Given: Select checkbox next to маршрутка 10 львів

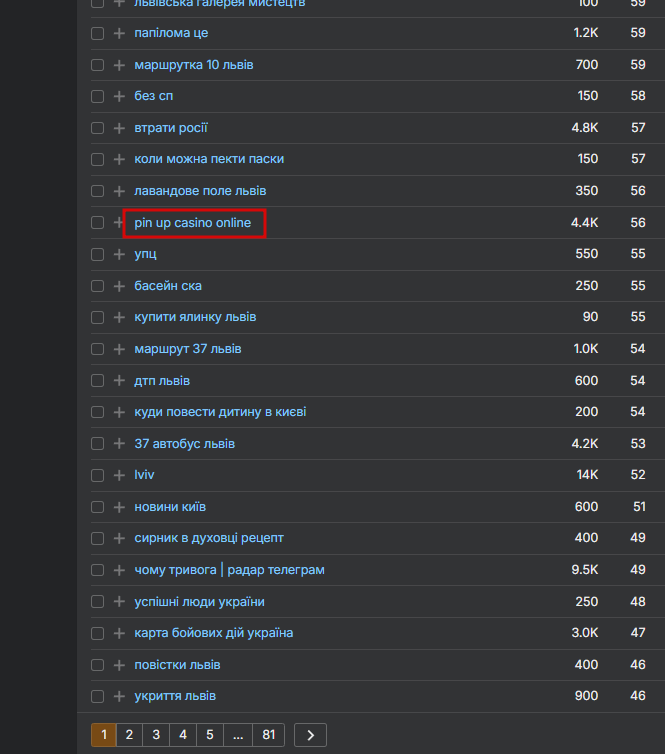Looking at the screenshot, I should (98, 65).
